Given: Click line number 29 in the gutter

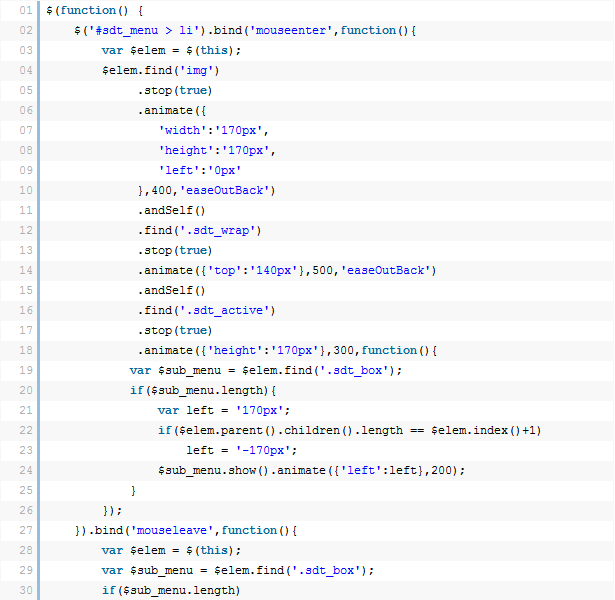Looking at the screenshot, I should coord(25,570).
